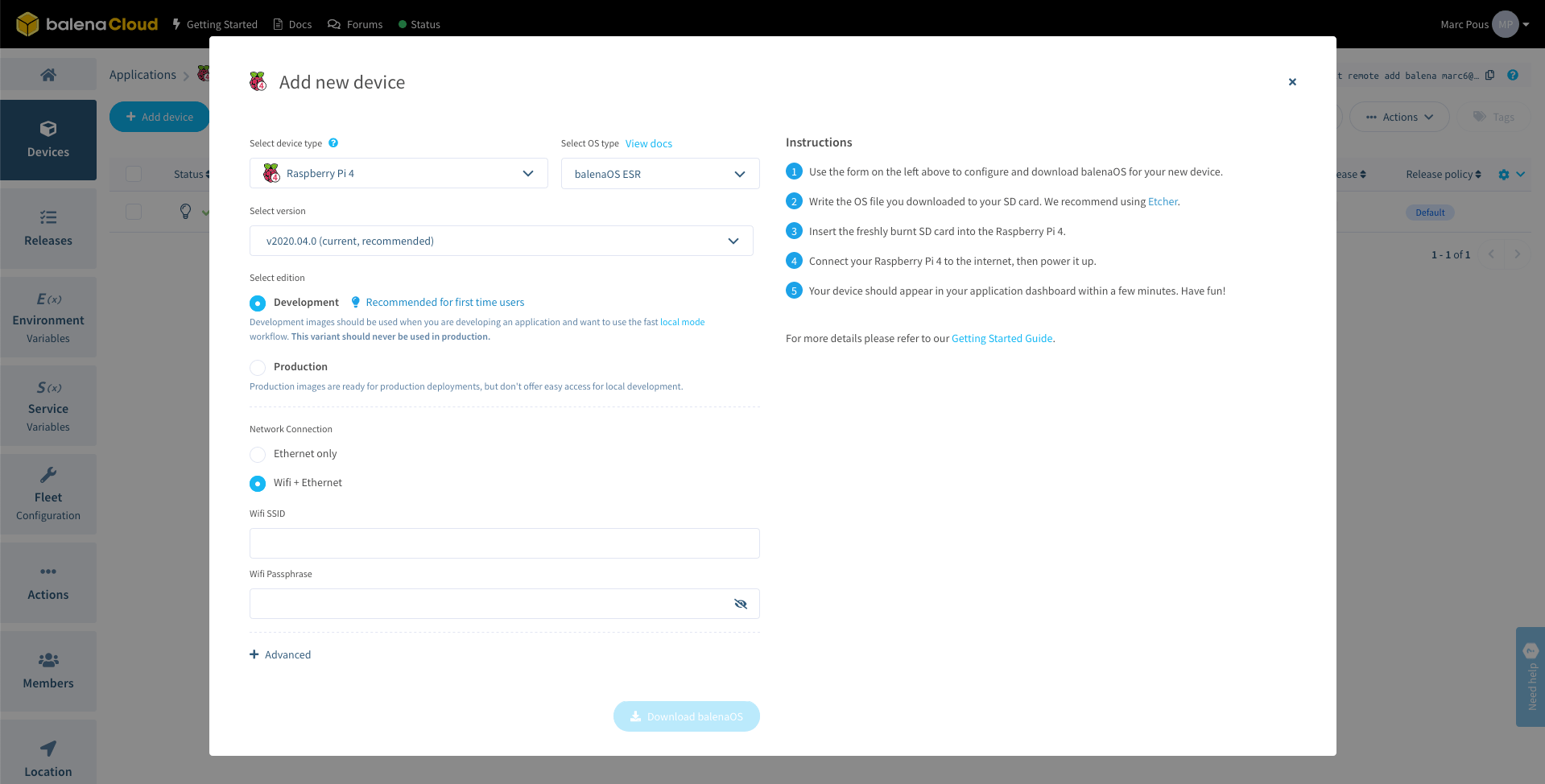The width and height of the screenshot is (1545, 784).
Task: Select the Production edition radio button
Action: pyautogui.click(x=257, y=367)
